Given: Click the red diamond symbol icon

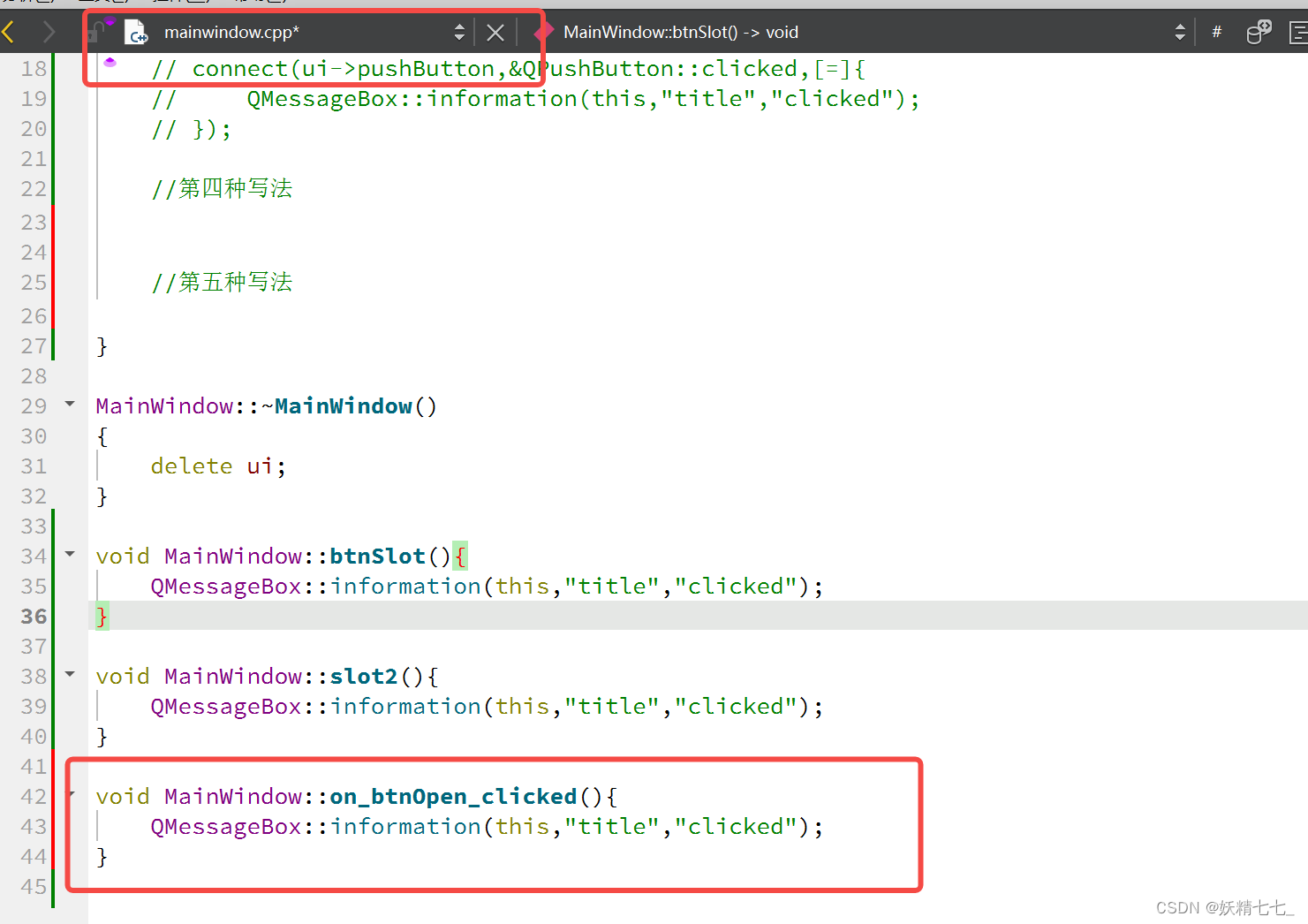Looking at the screenshot, I should point(544,33).
